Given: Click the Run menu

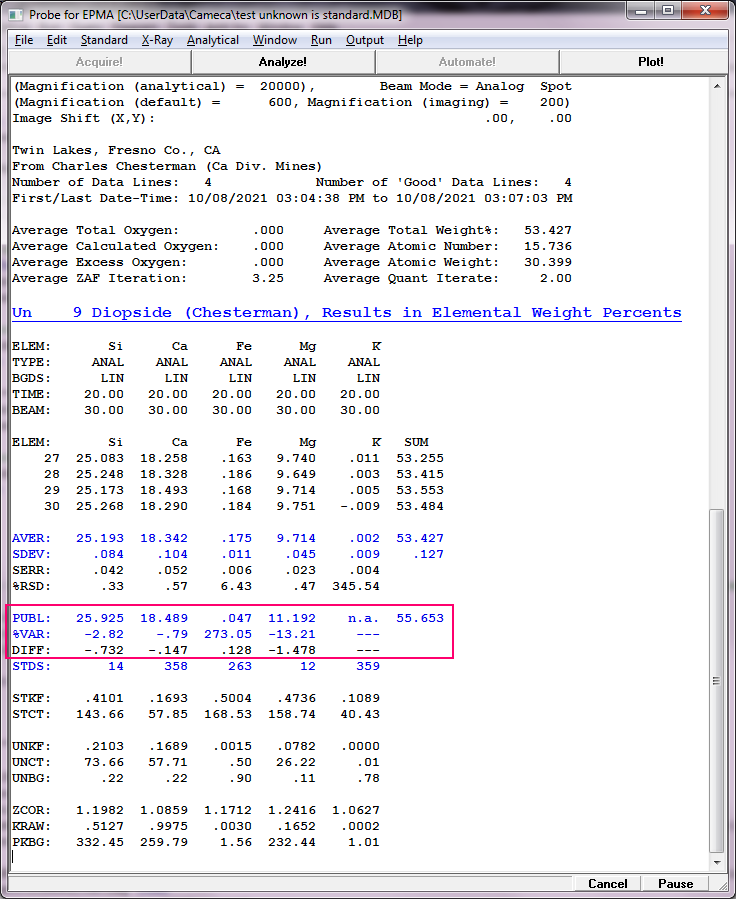Looking at the screenshot, I should [321, 40].
